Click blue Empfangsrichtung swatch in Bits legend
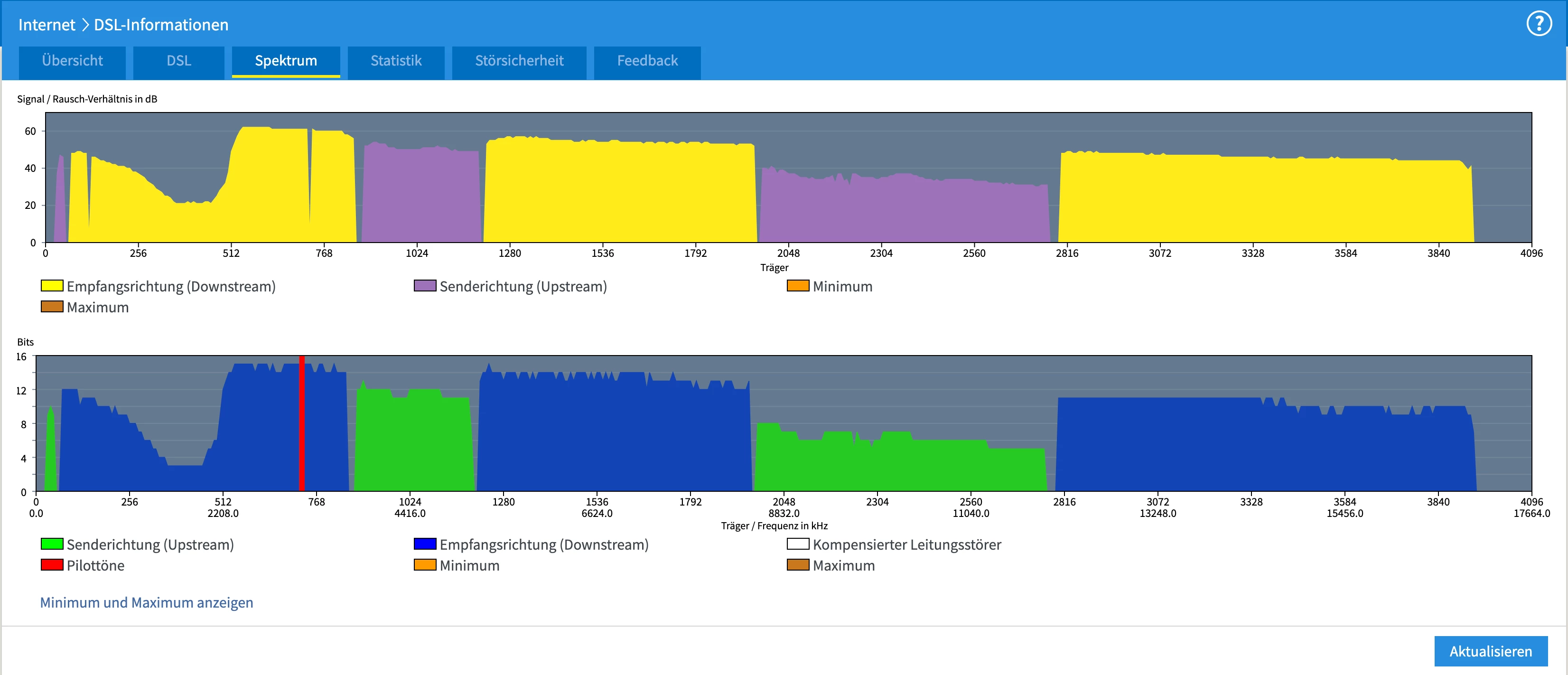The height and width of the screenshot is (675, 1568). pyautogui.click(x=425, y=544)
